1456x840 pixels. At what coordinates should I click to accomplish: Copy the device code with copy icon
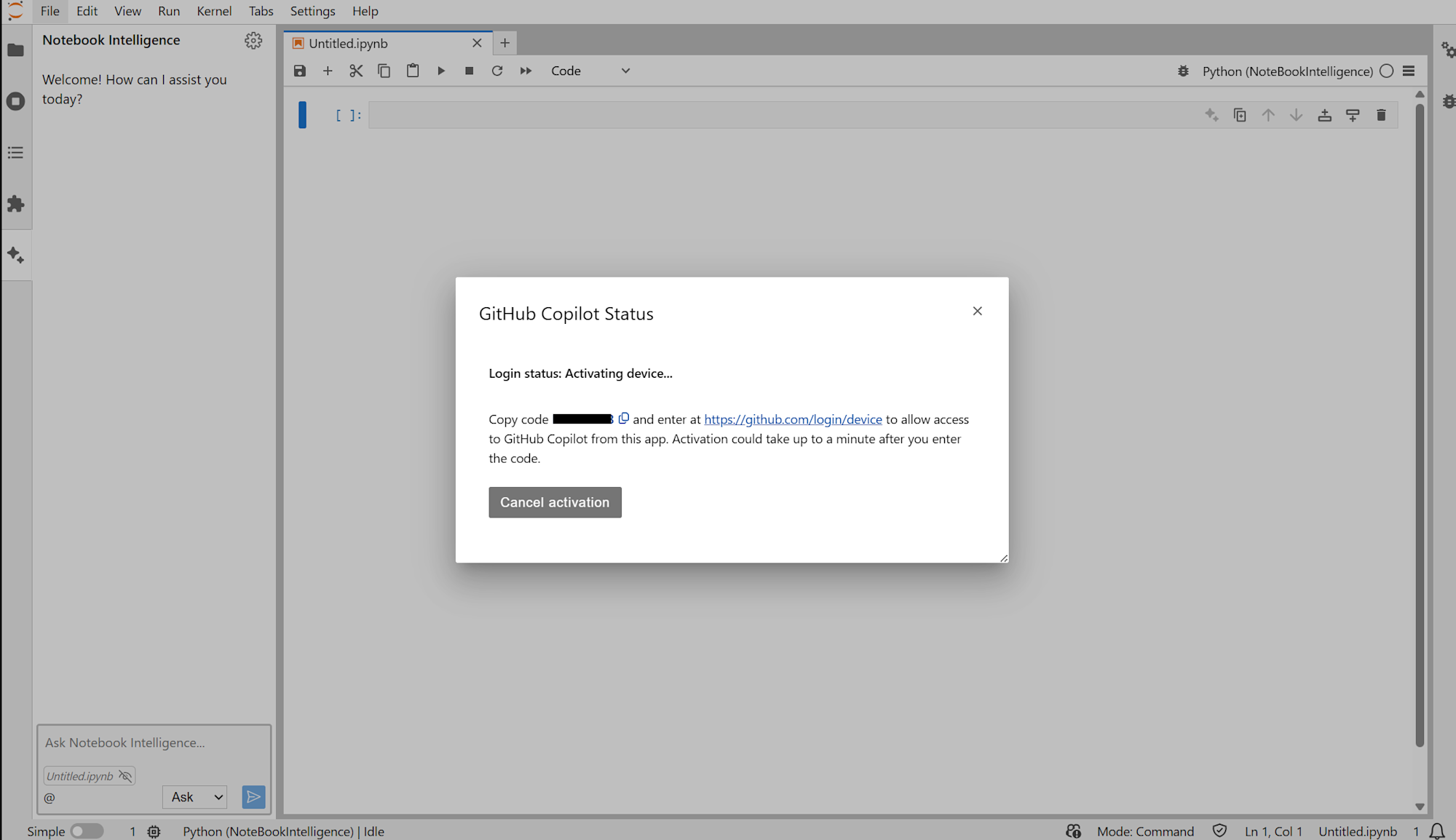624,419
